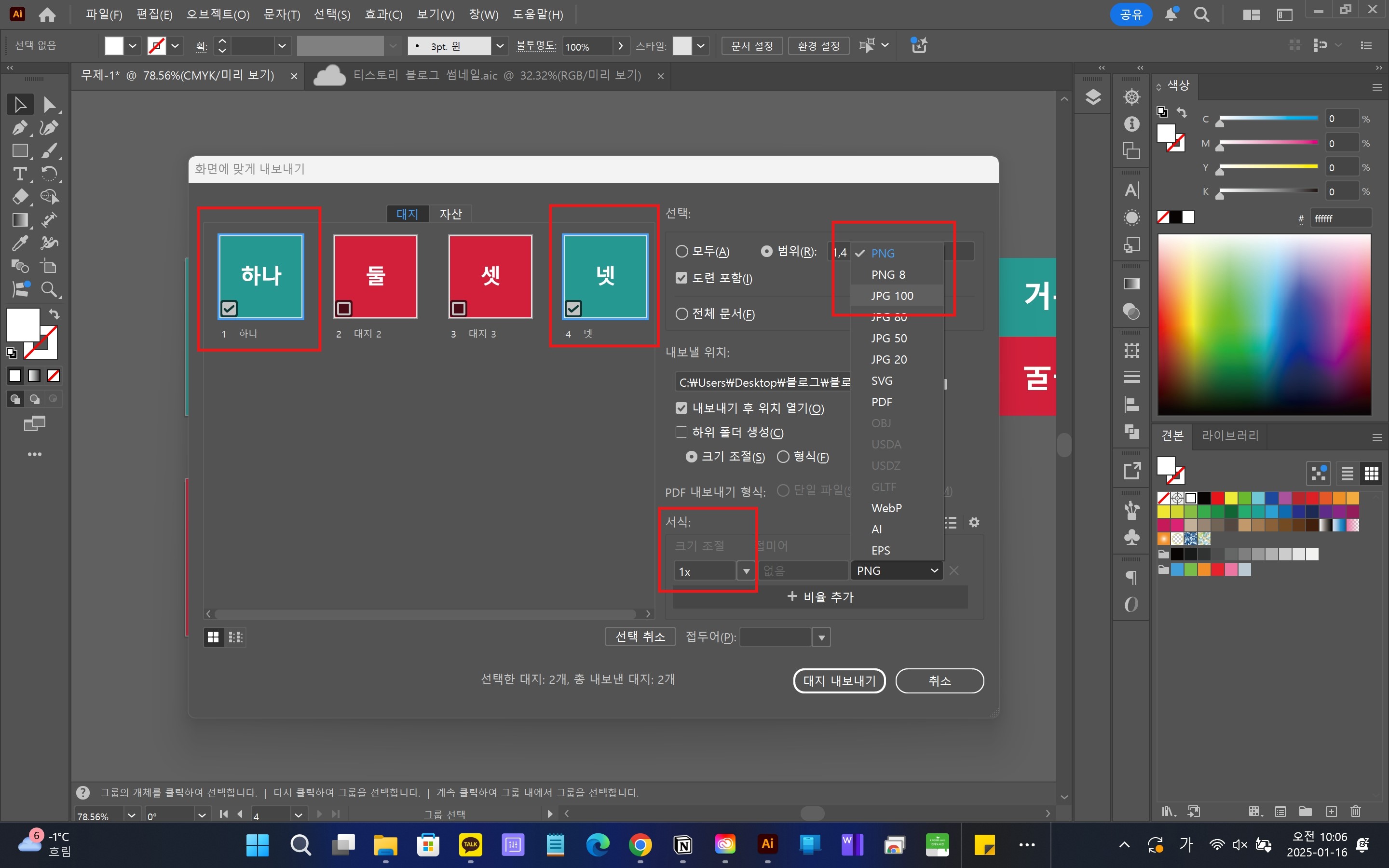This screenshot has width=1389, height=868.
Task: Select the 모두 radio button
Action: pyautogui.click(x=681, y=251)
